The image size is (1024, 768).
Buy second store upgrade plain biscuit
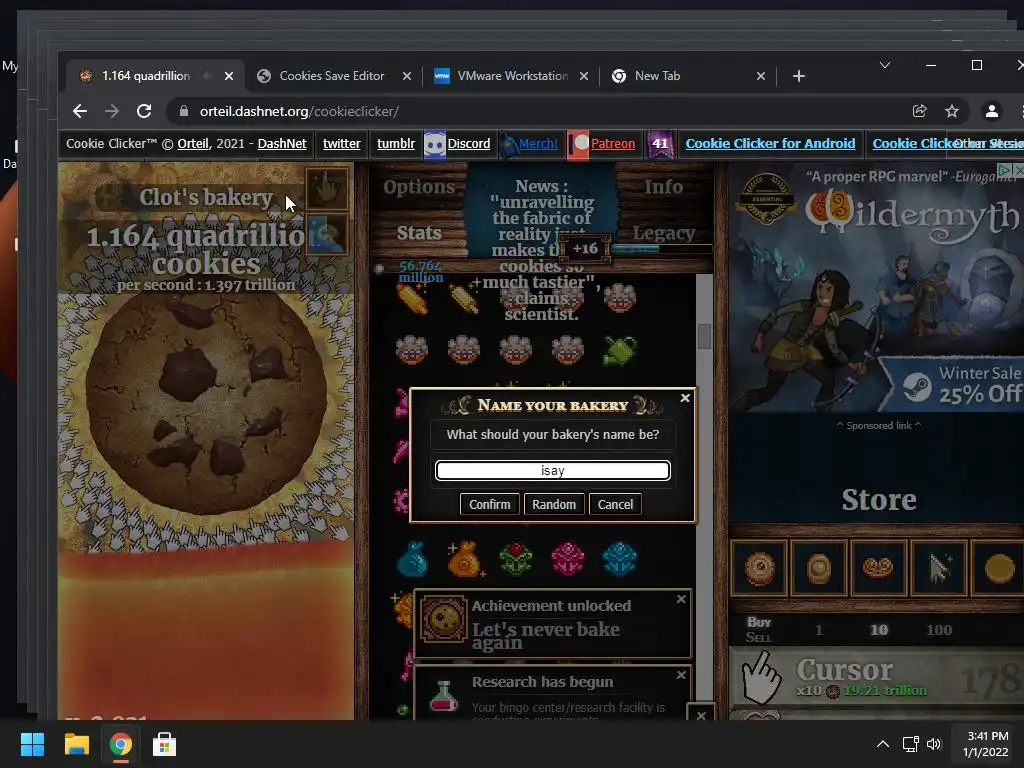tap(819, 568)
